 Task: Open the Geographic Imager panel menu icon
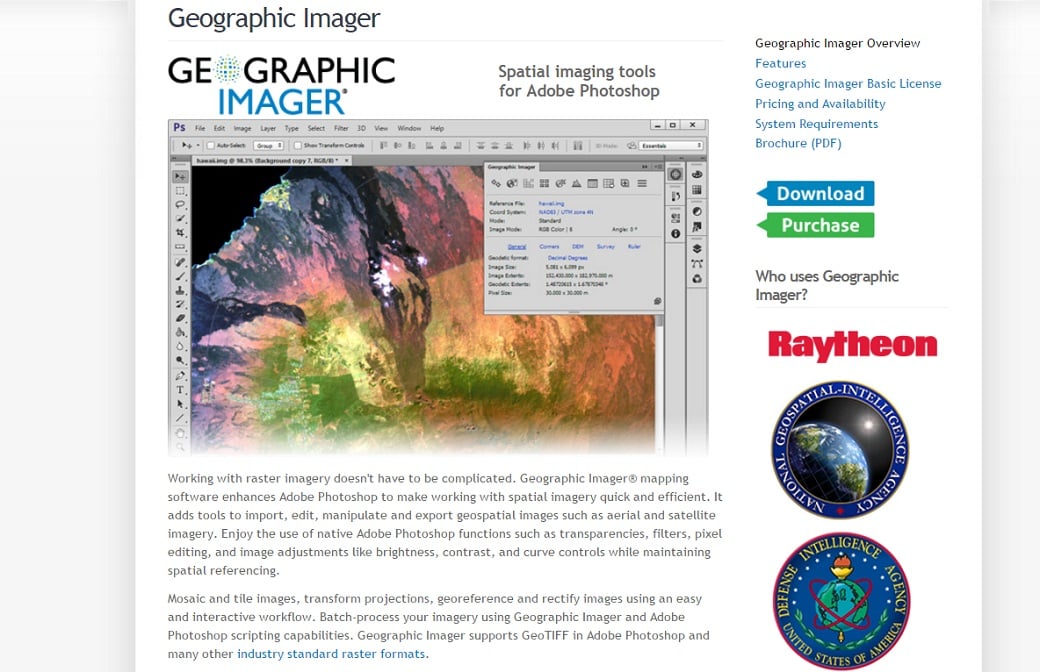coord(642,184)
